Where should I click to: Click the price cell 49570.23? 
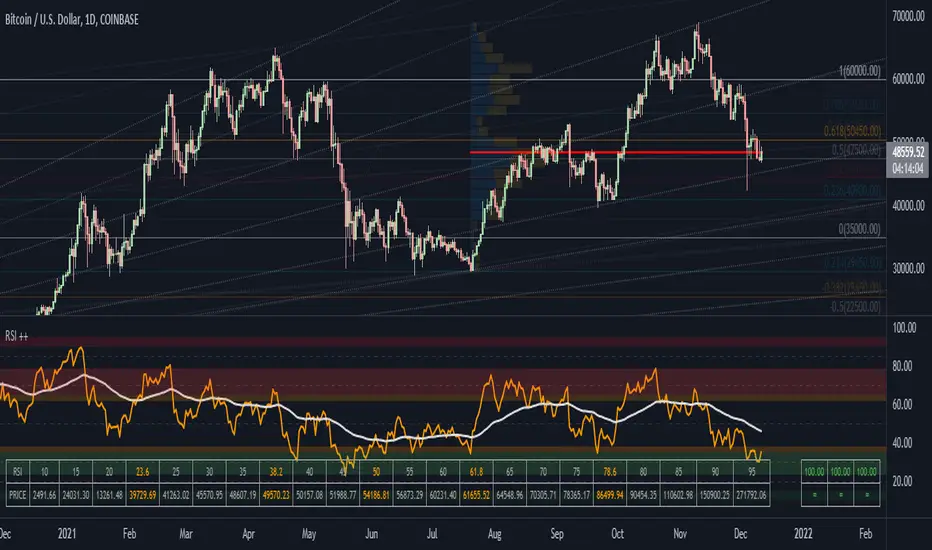tap(276, 495)
